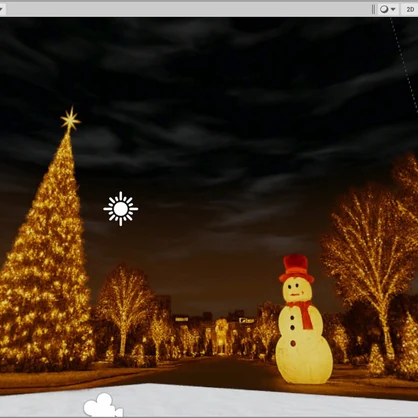Toggle the 2D view button
This screenshot has width=418, height=418.
point(410,9)
